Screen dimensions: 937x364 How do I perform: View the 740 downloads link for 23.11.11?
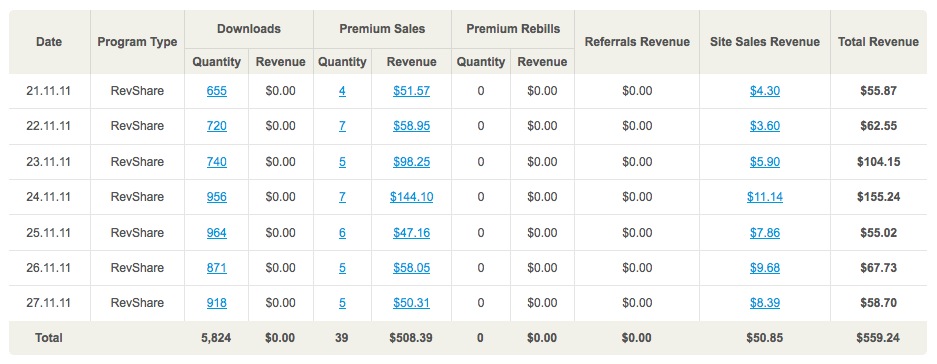coord(216,161)
